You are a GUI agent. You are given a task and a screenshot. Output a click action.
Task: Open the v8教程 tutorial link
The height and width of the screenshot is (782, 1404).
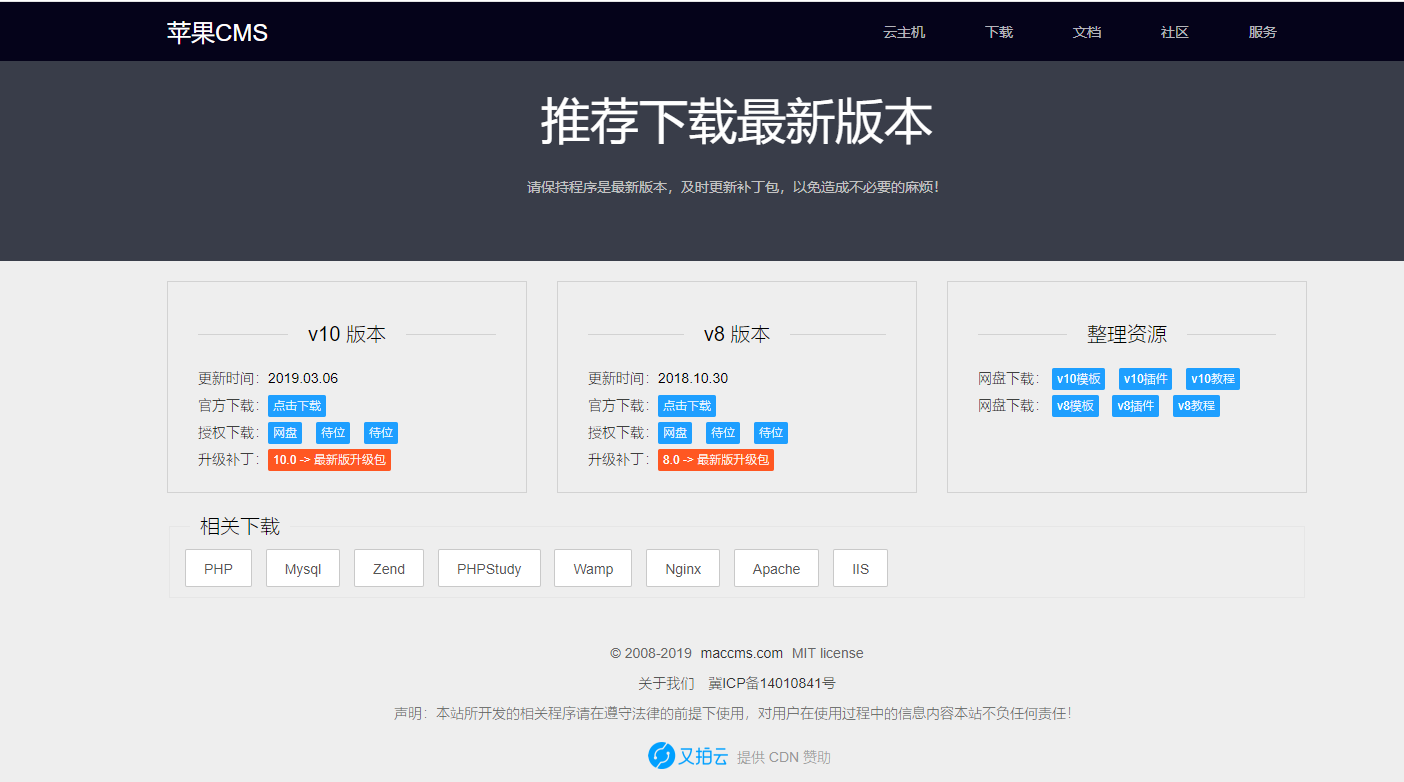[1196, 405]
